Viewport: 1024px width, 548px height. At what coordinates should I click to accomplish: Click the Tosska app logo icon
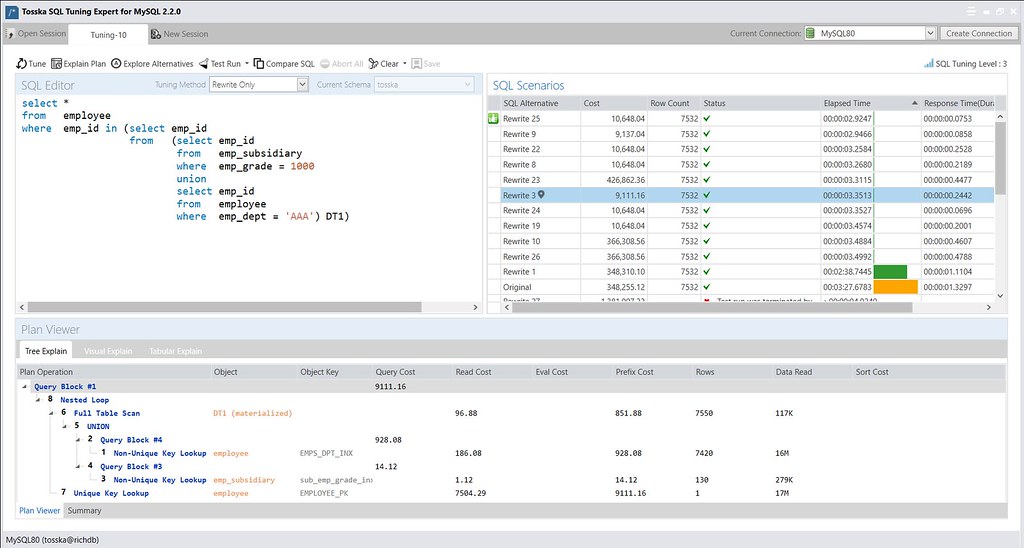pos(11,12)
